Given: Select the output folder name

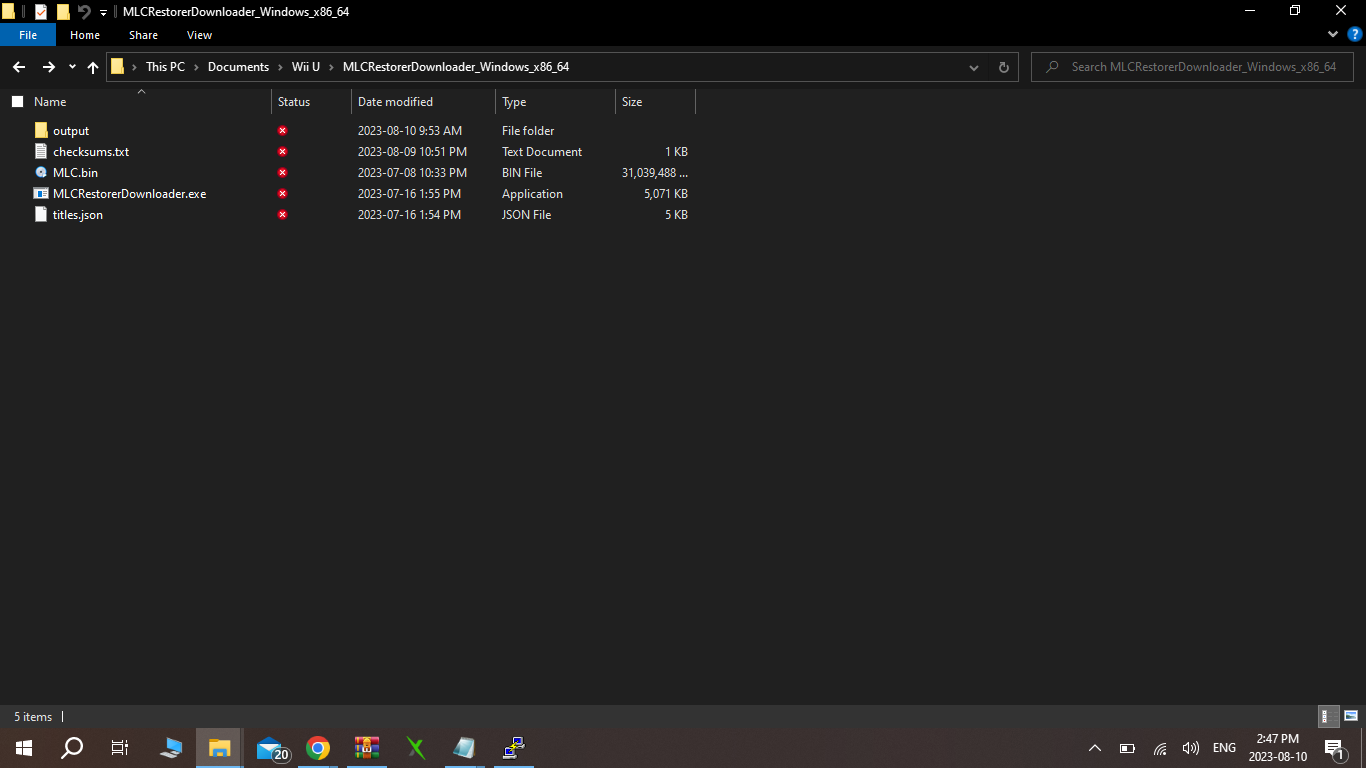Looking at the screenshot, I should tap(71, 131).
